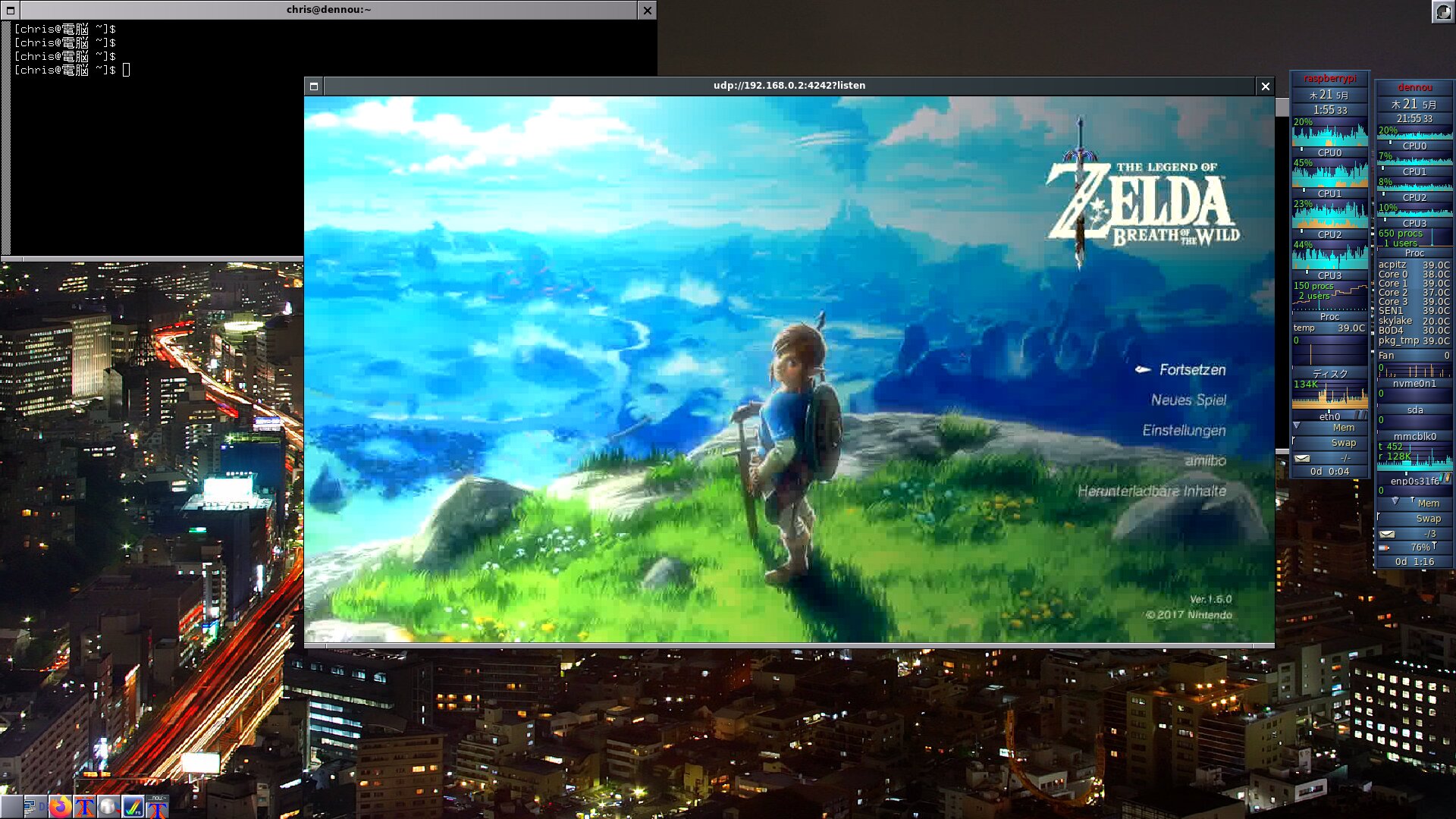Viewport: 1456px width, 819px height.
Task: Click the dennou clock showing 21:55
Action: point(1415,119)
